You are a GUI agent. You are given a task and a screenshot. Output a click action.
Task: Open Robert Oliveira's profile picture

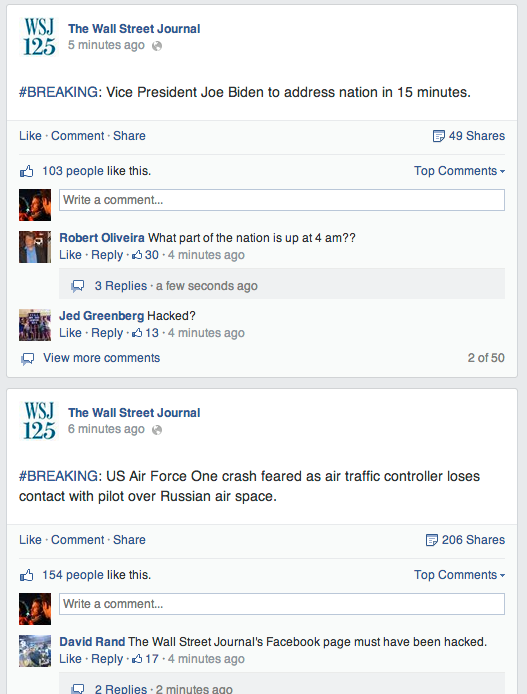pyautogui.click(x=35, y=247)
